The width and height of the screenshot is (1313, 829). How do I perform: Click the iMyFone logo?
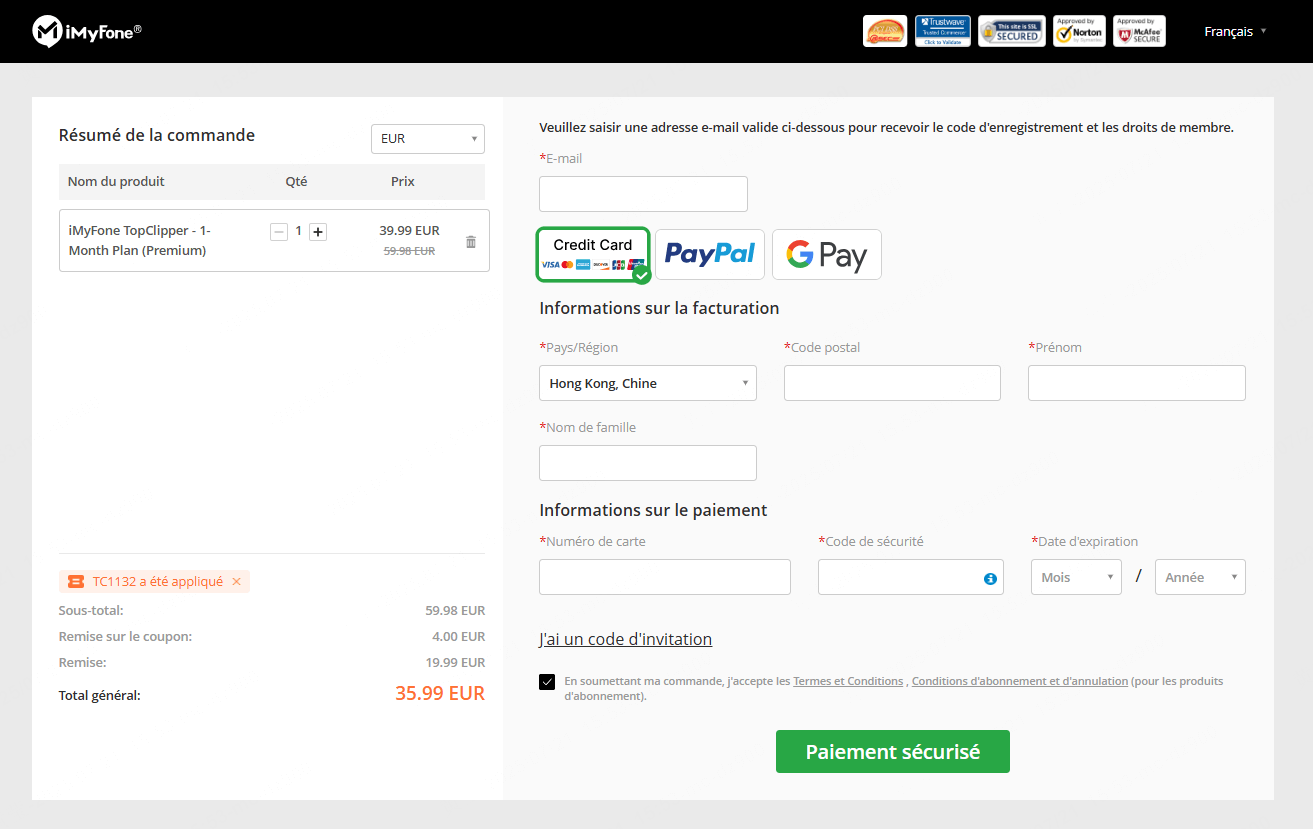[87, 31]
